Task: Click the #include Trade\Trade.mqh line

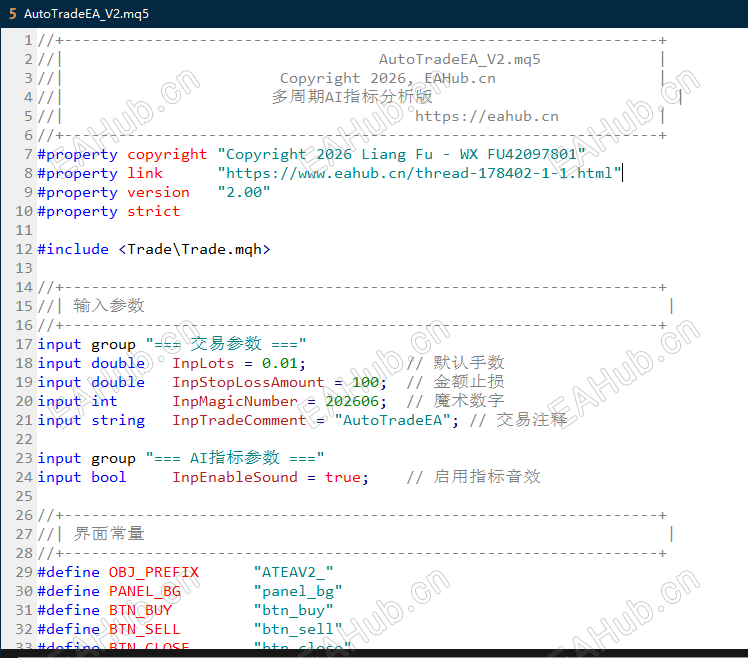Action: 154,249
